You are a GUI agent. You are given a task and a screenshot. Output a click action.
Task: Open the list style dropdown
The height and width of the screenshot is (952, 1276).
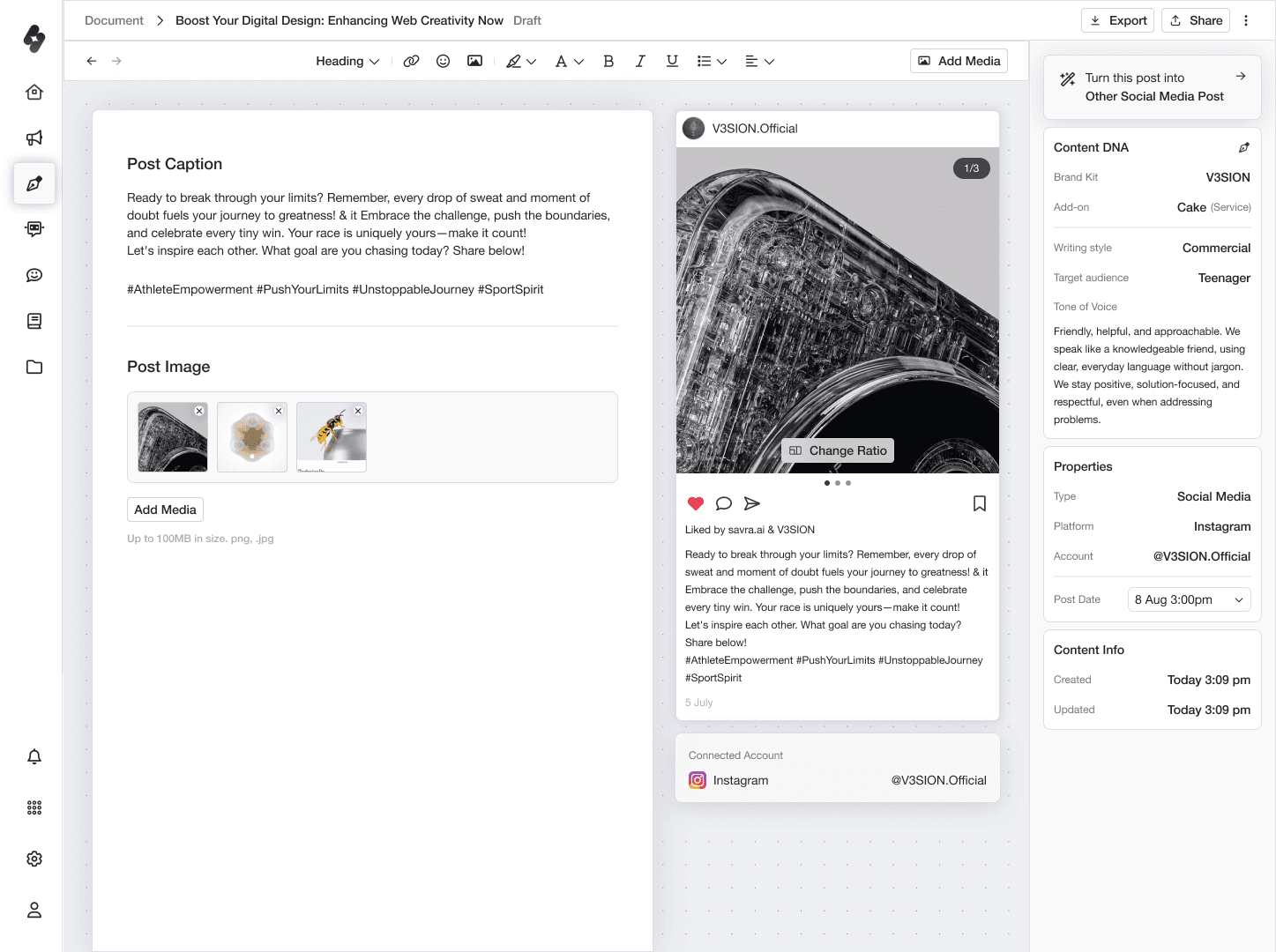click(x=712, y=61)
